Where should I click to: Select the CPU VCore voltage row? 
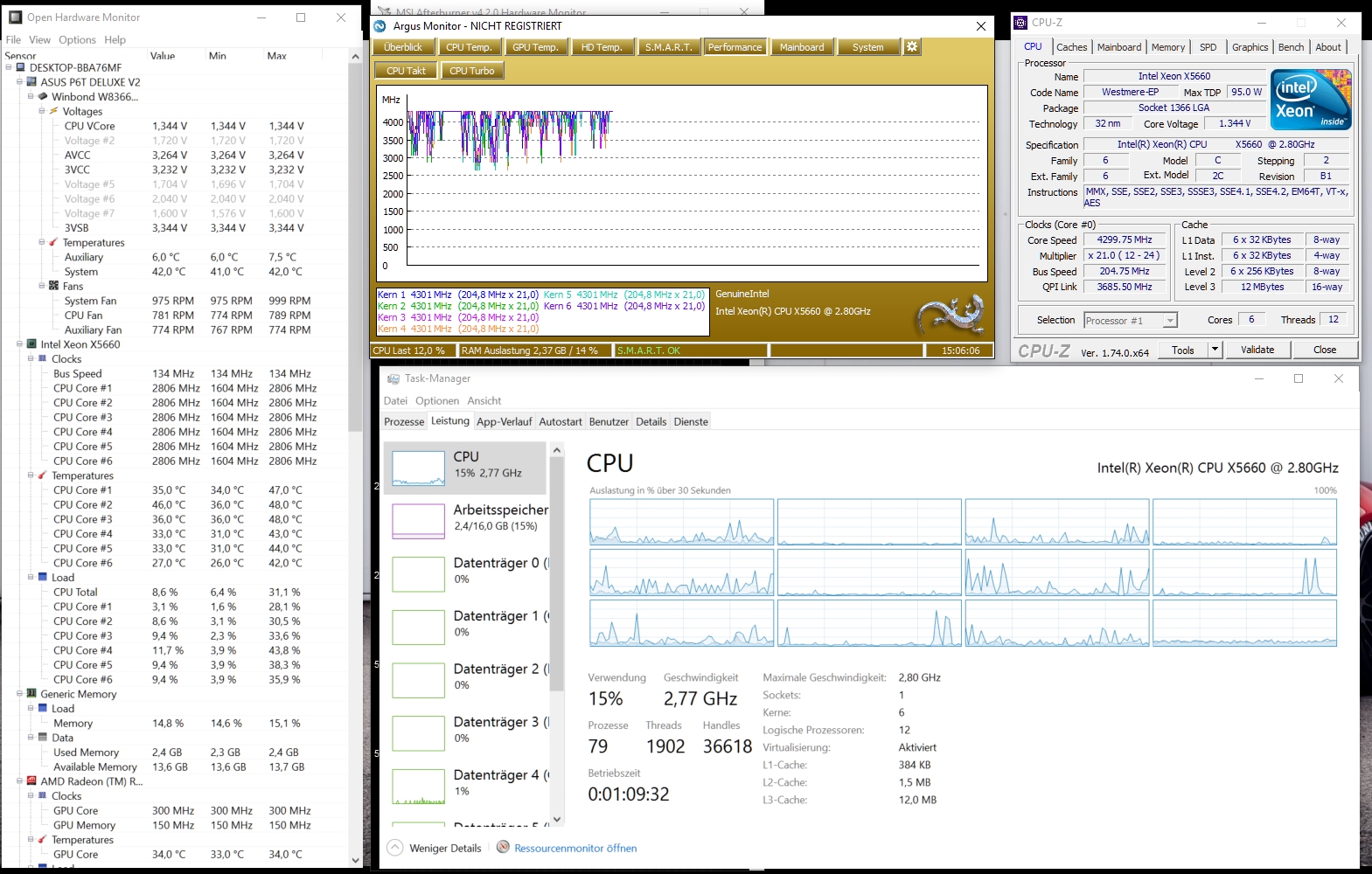[175, 126]
